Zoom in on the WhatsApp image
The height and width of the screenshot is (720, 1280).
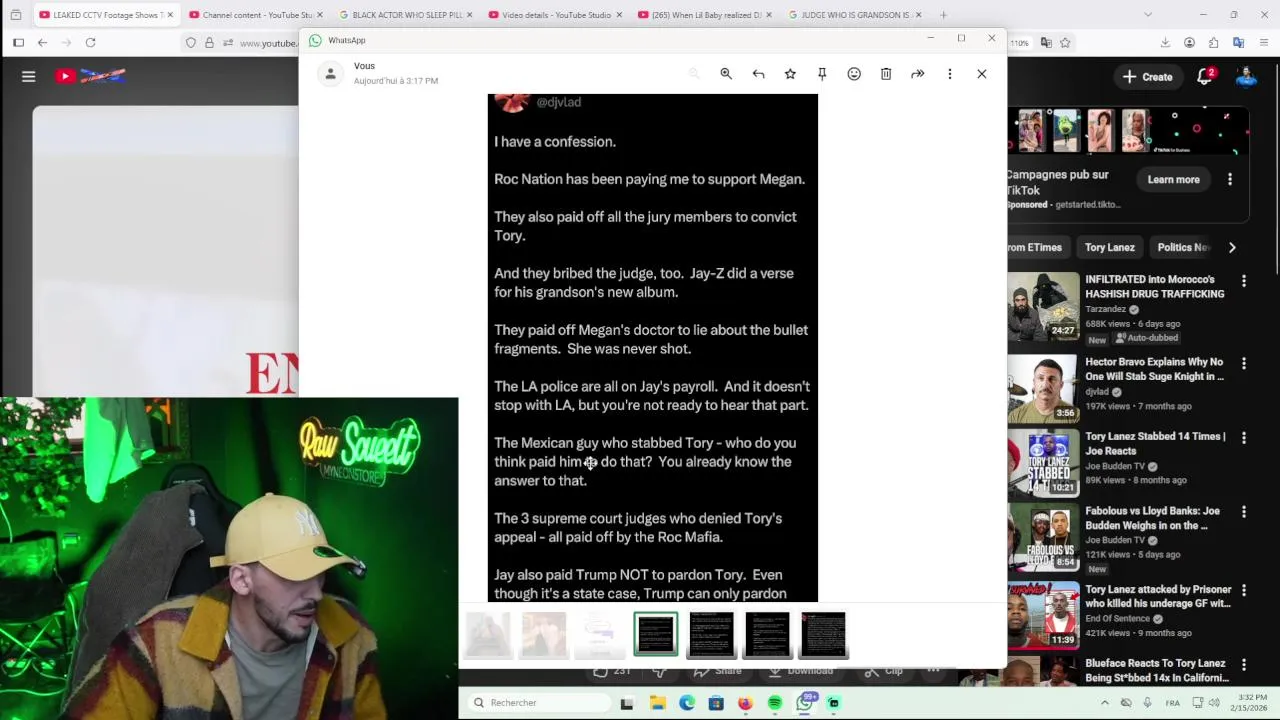(x=726, y=74)
